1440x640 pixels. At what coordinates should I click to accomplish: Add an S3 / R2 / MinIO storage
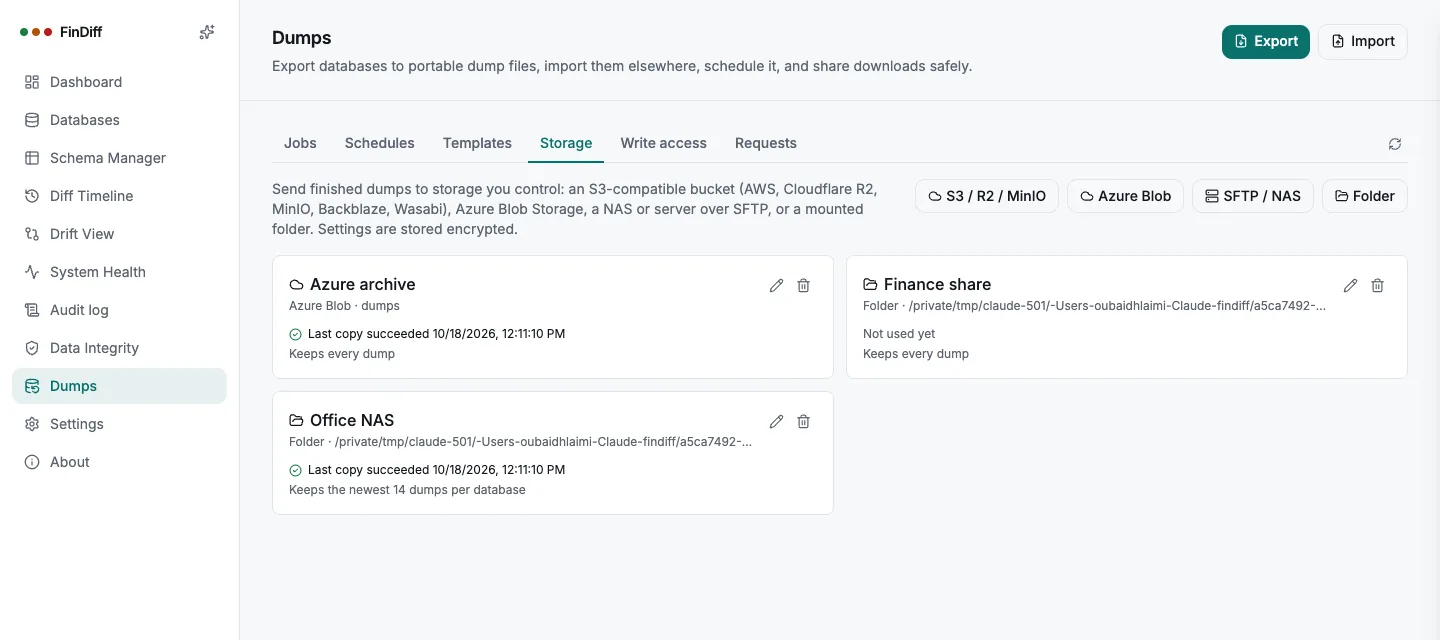tap(986, 196)
